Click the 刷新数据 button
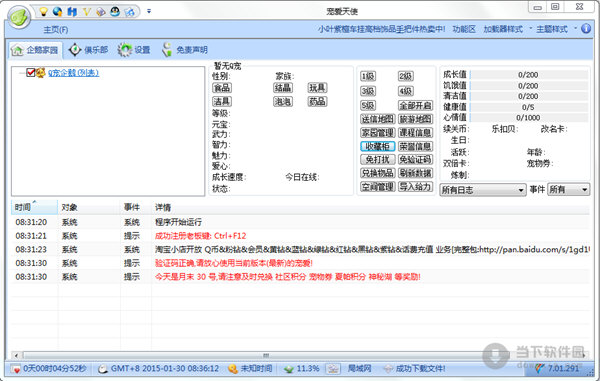Image resolution: width=600 pixels, height=381 pixels. tap(416, 173)
